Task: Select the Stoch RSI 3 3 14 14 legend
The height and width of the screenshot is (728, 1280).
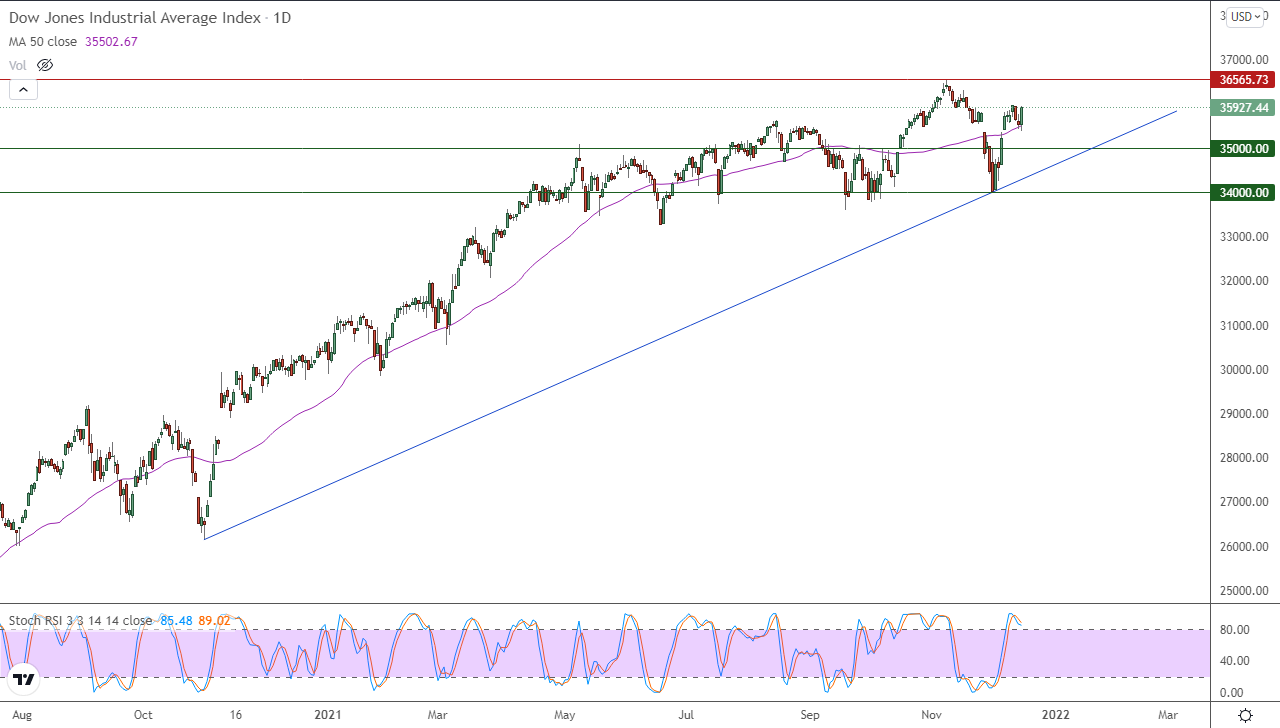Action: [80, 621]
